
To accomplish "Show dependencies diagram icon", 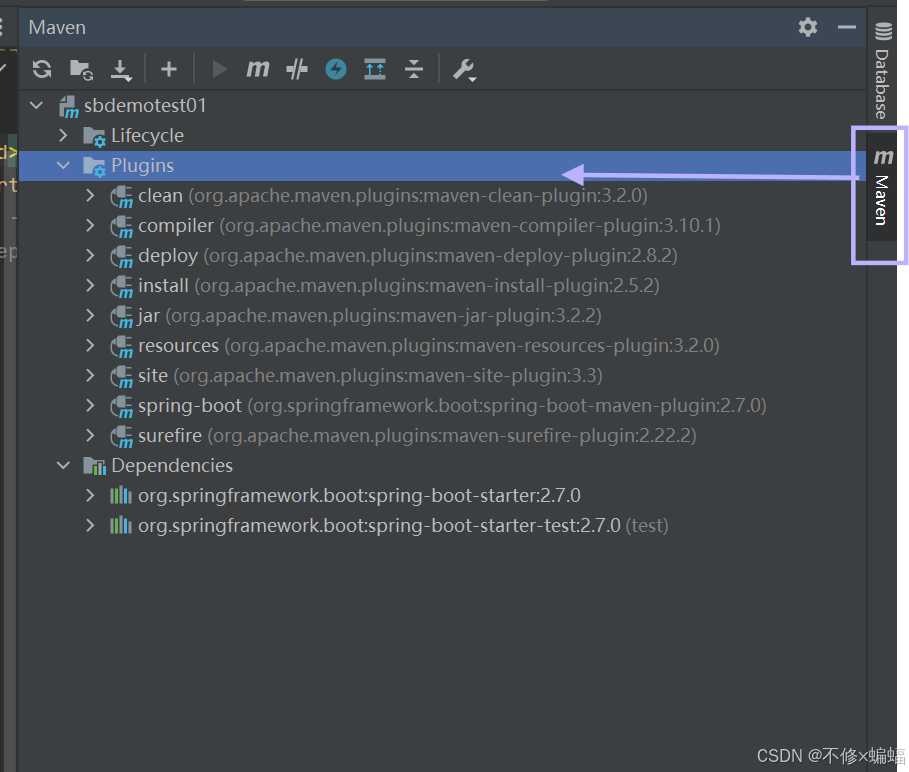I will click(374, 69).
